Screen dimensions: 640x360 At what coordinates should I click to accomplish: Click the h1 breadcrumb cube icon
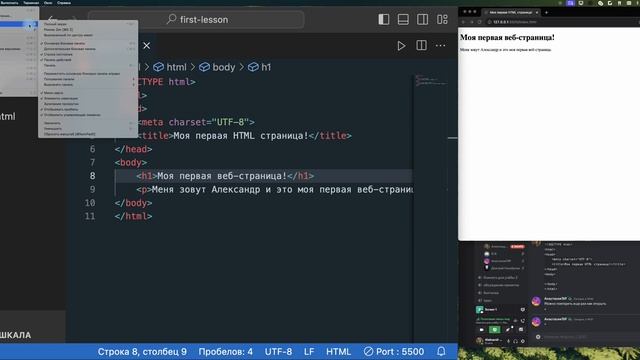click(x=253, y=67)
